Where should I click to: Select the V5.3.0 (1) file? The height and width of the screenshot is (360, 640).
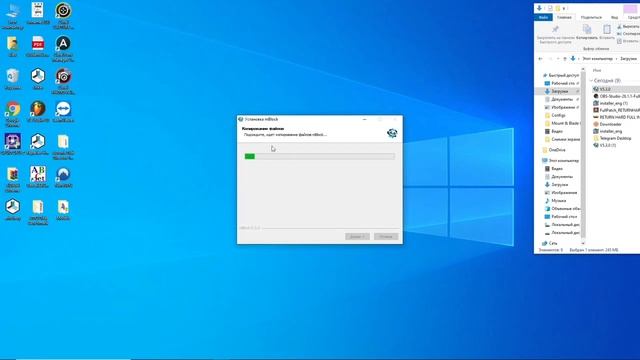[604, 145]
